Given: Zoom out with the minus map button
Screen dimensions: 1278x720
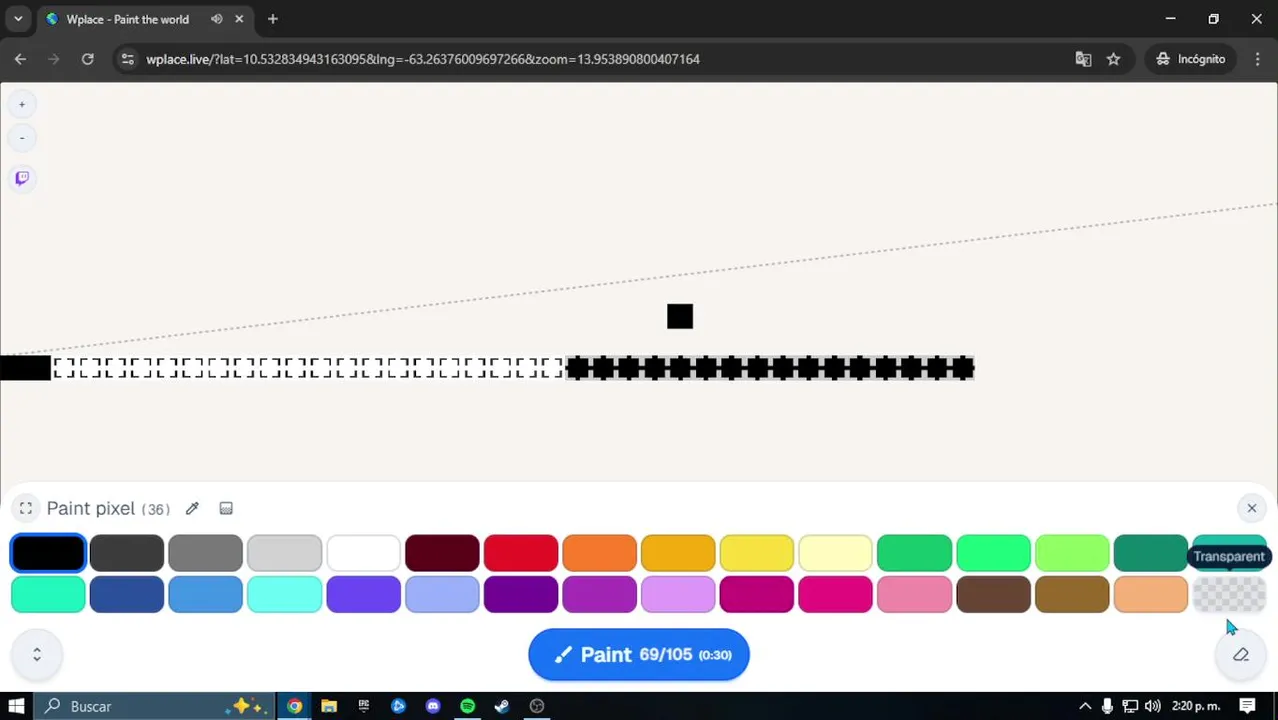Looking at the screenshot, I should (x=22, y=138).
